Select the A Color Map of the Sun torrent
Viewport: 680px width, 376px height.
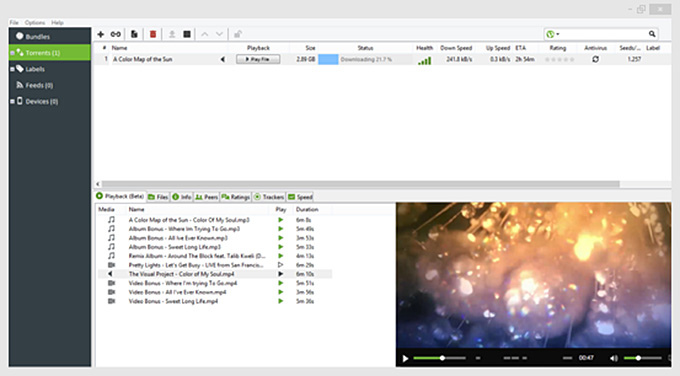pos(142,59)
